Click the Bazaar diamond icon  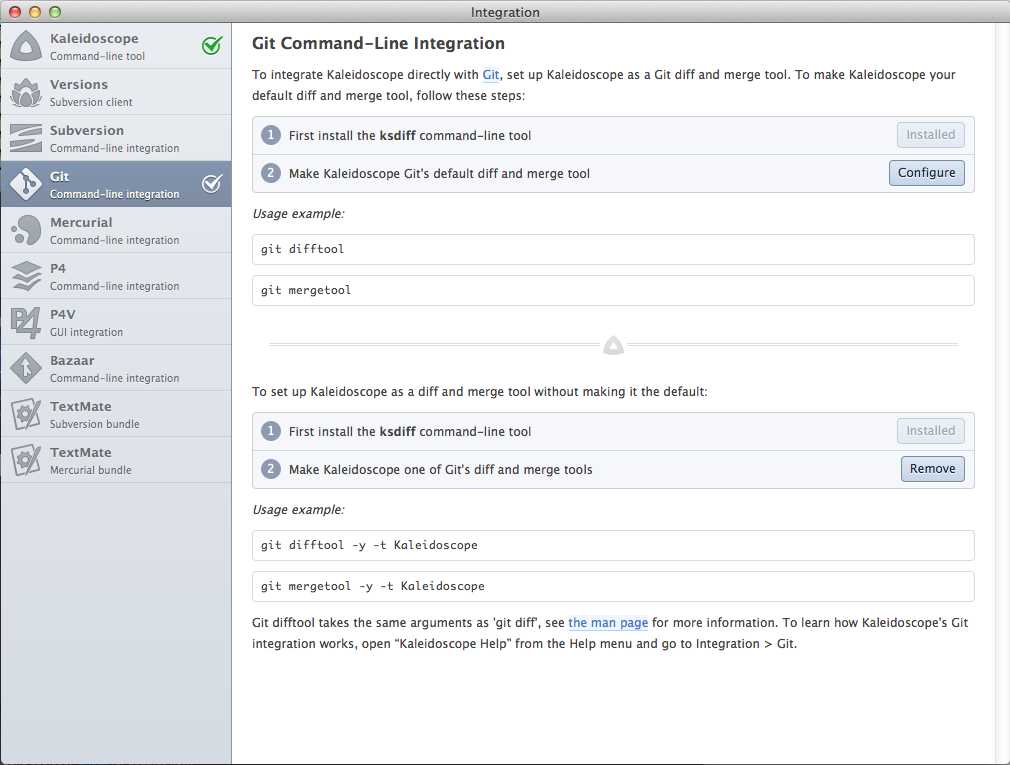coord(26,368)
